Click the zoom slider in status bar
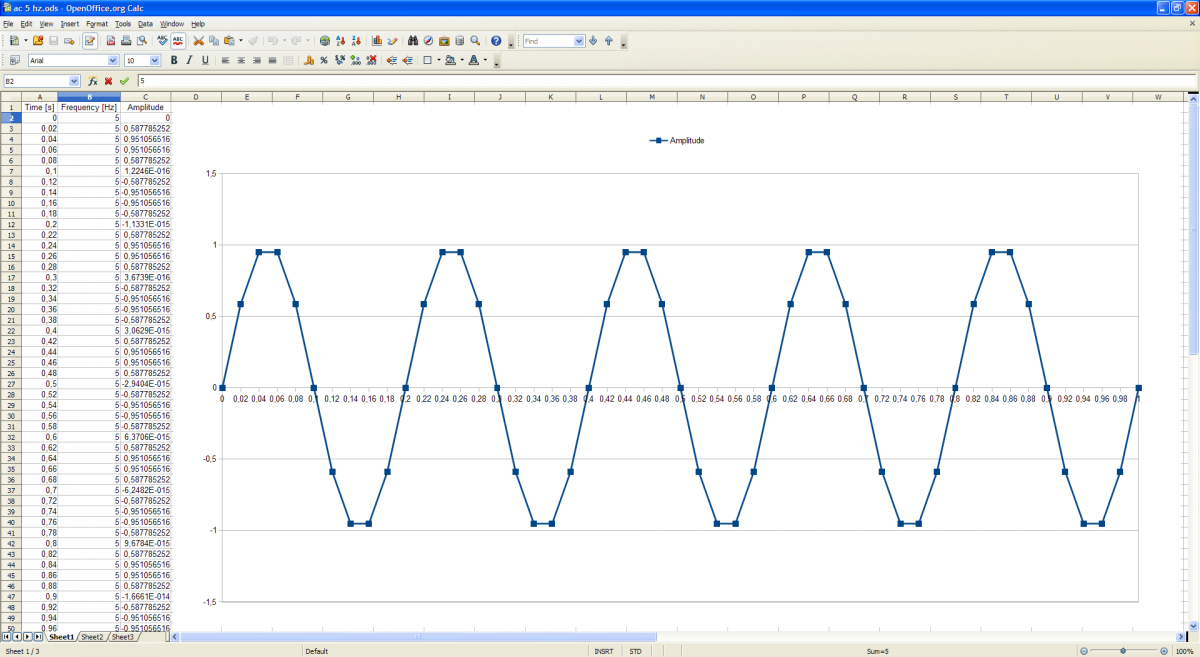This screenshot has width=1200, height=657. 1123,651
